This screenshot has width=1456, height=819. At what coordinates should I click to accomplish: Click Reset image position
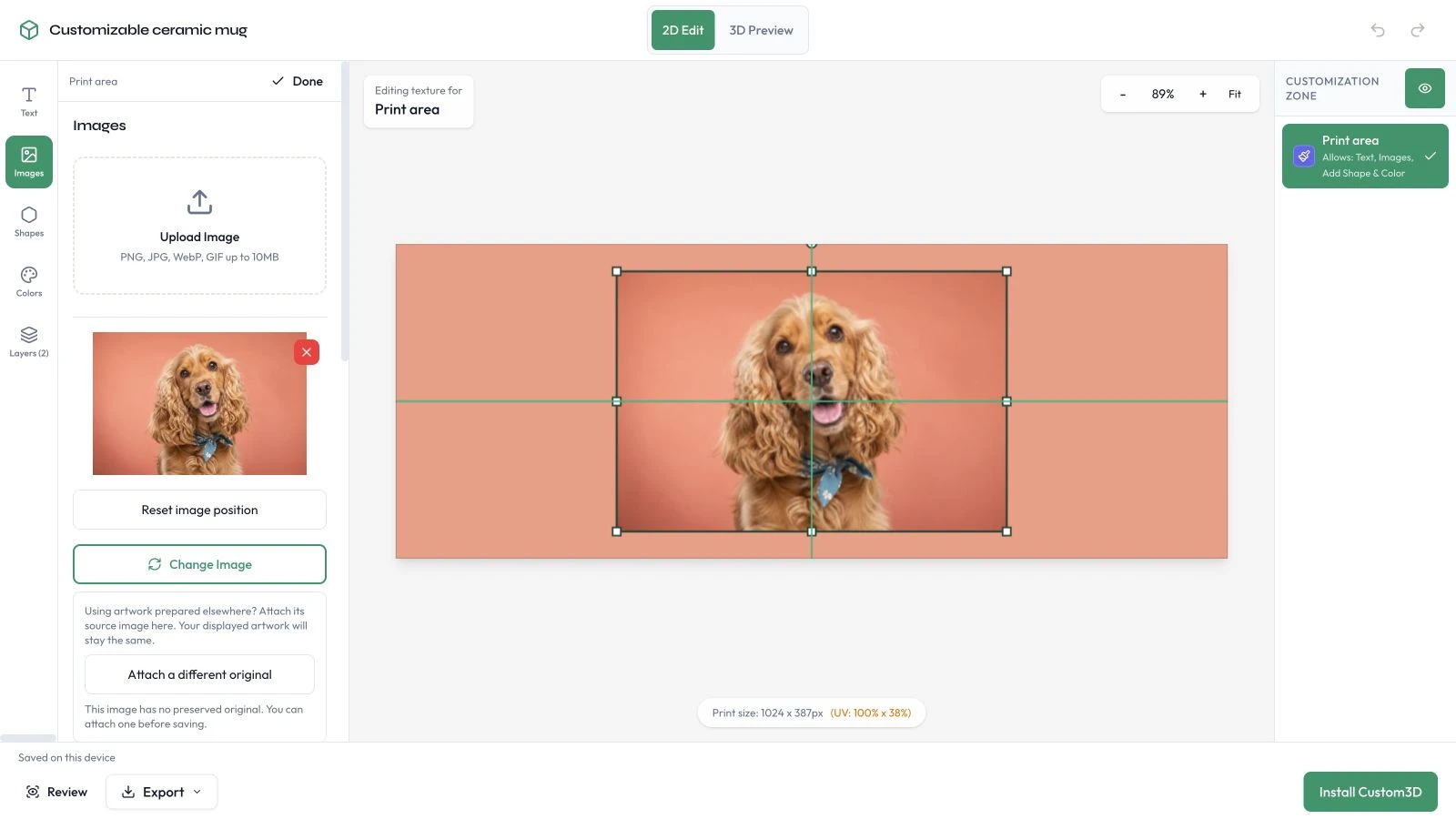coord(199,510)
